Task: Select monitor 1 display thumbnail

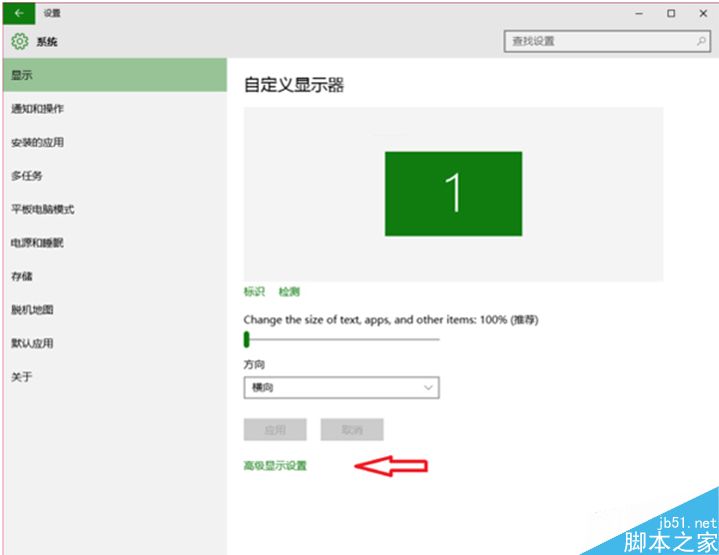Action: point(453,194)
